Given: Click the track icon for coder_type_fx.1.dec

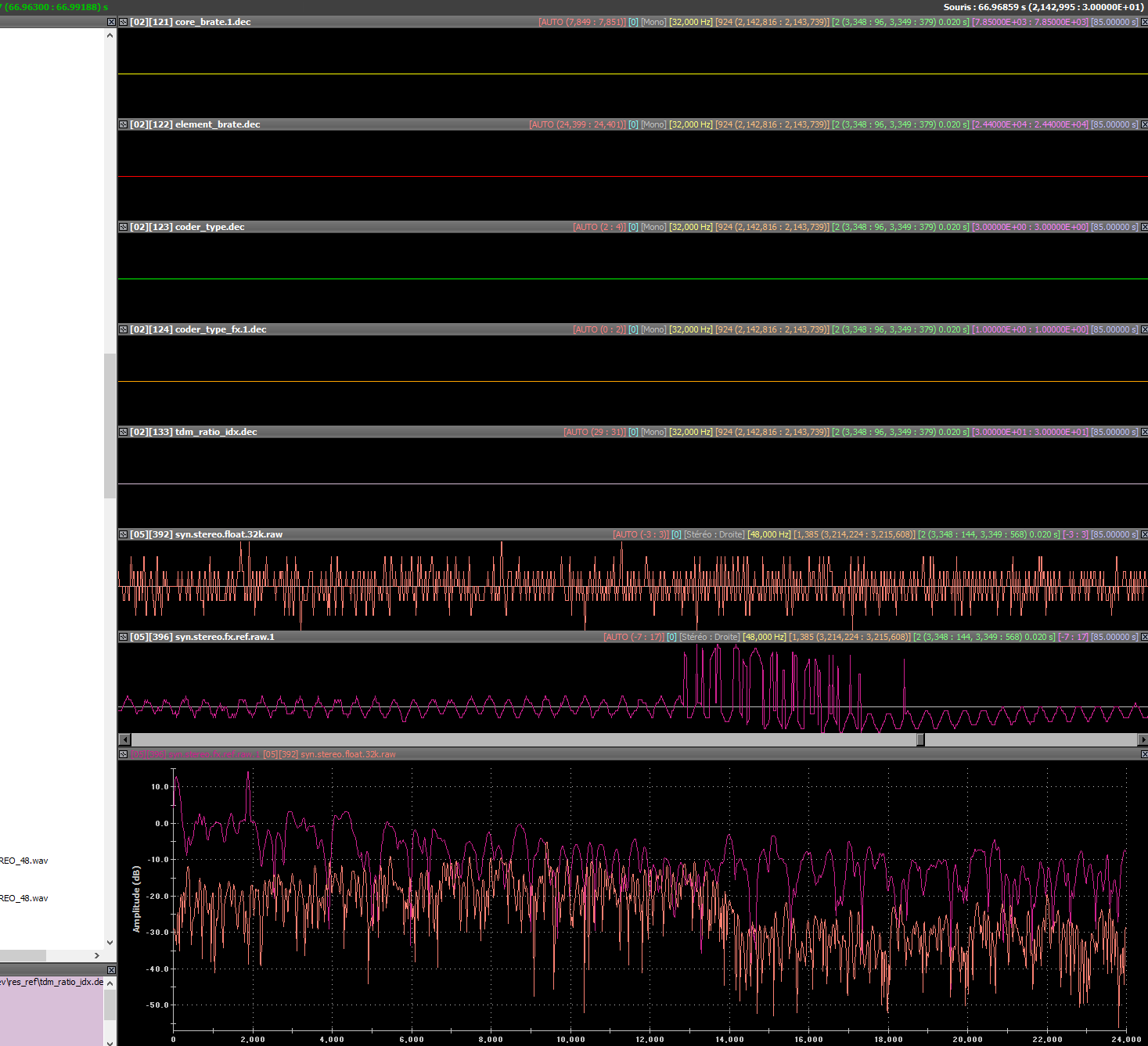Looking at the screenshot, I should (x=123, y=329).
